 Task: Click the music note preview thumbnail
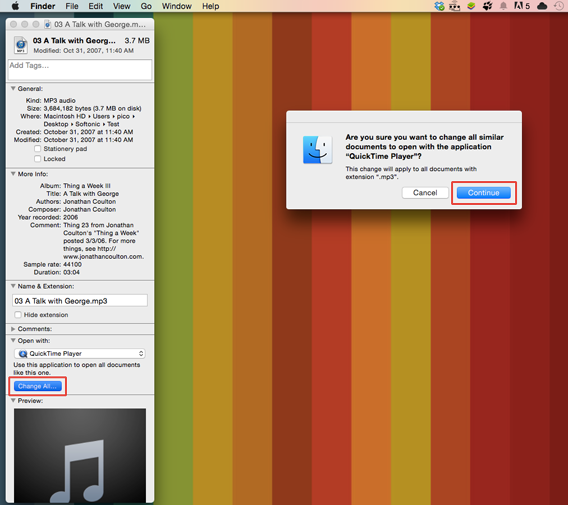[x=80, y=455]
